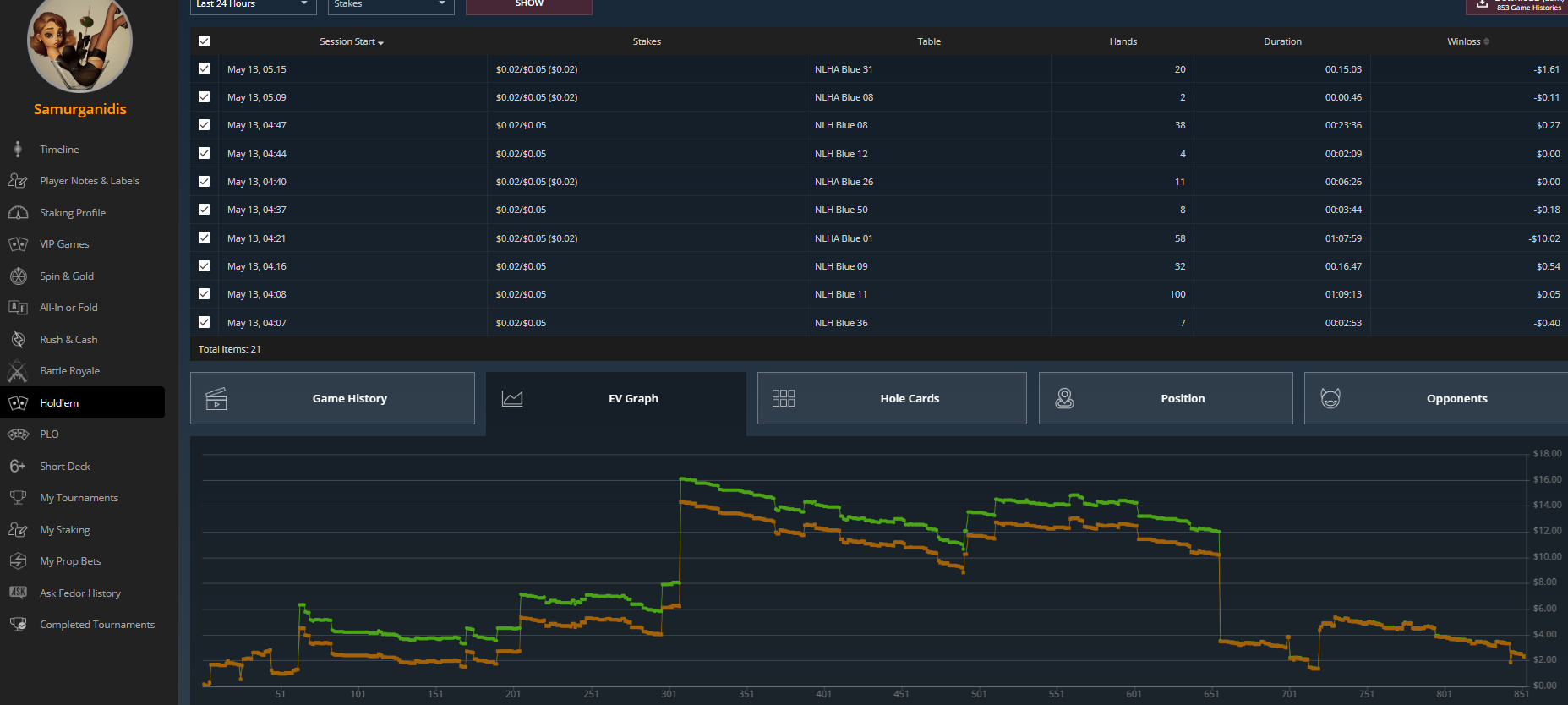Sort by Session Start column
The width and height of the screenshot is (1568, 705).
tap(351, 41)
